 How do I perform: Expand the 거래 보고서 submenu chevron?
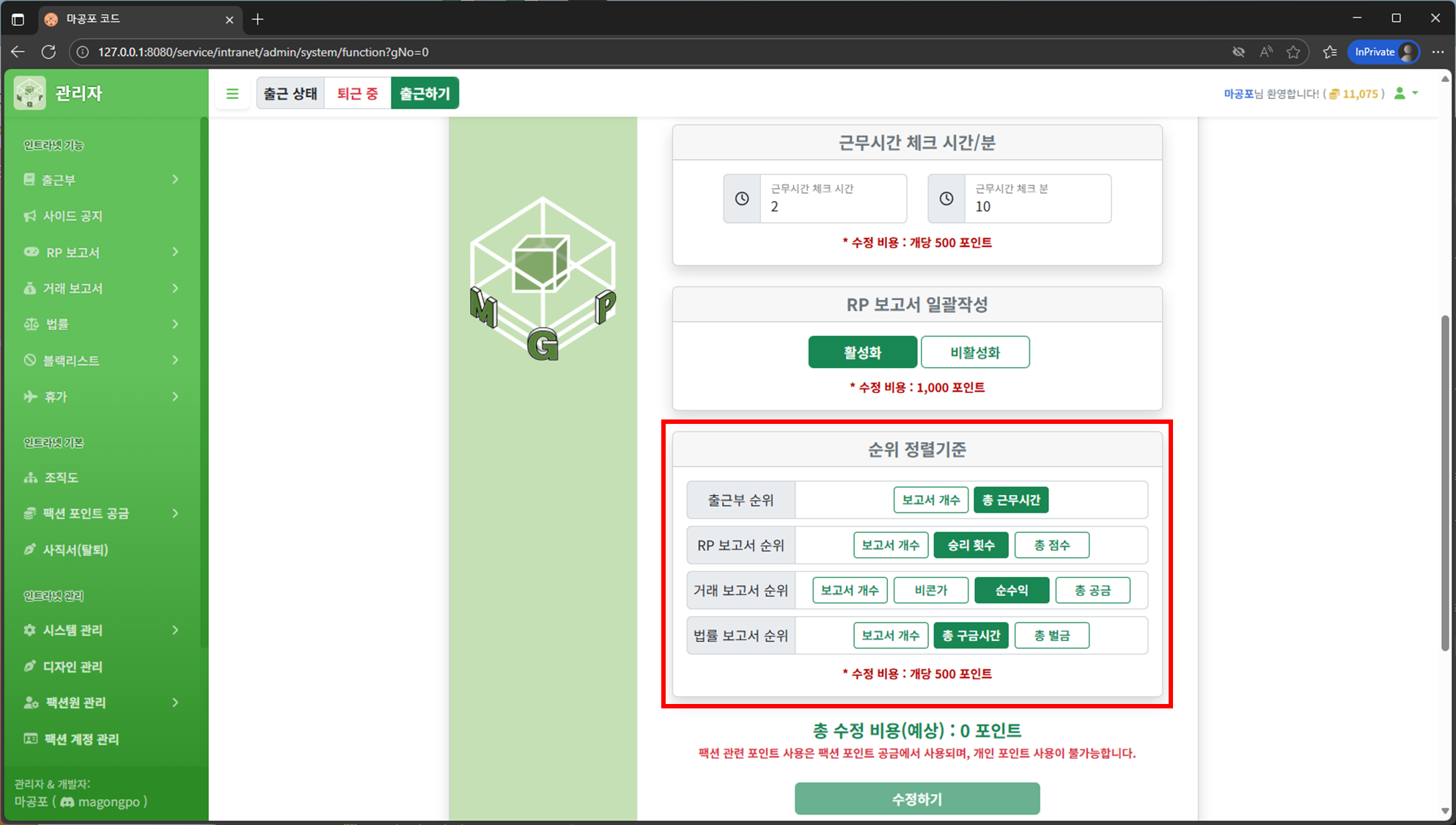click(x=175, y=288)
